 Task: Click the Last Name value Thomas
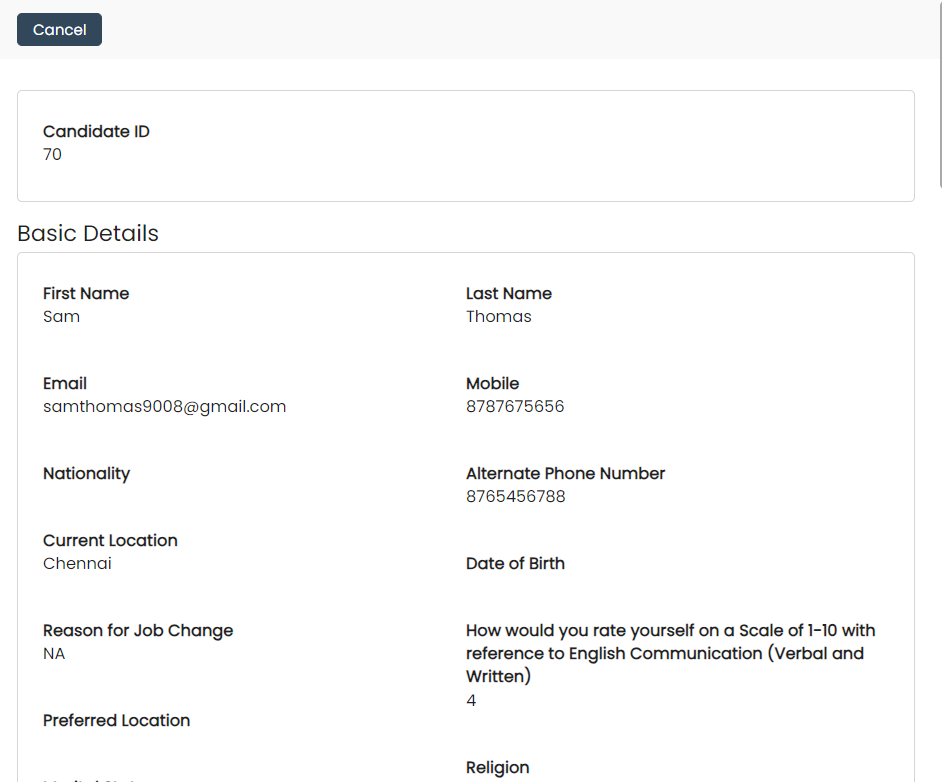click(498, 316)
